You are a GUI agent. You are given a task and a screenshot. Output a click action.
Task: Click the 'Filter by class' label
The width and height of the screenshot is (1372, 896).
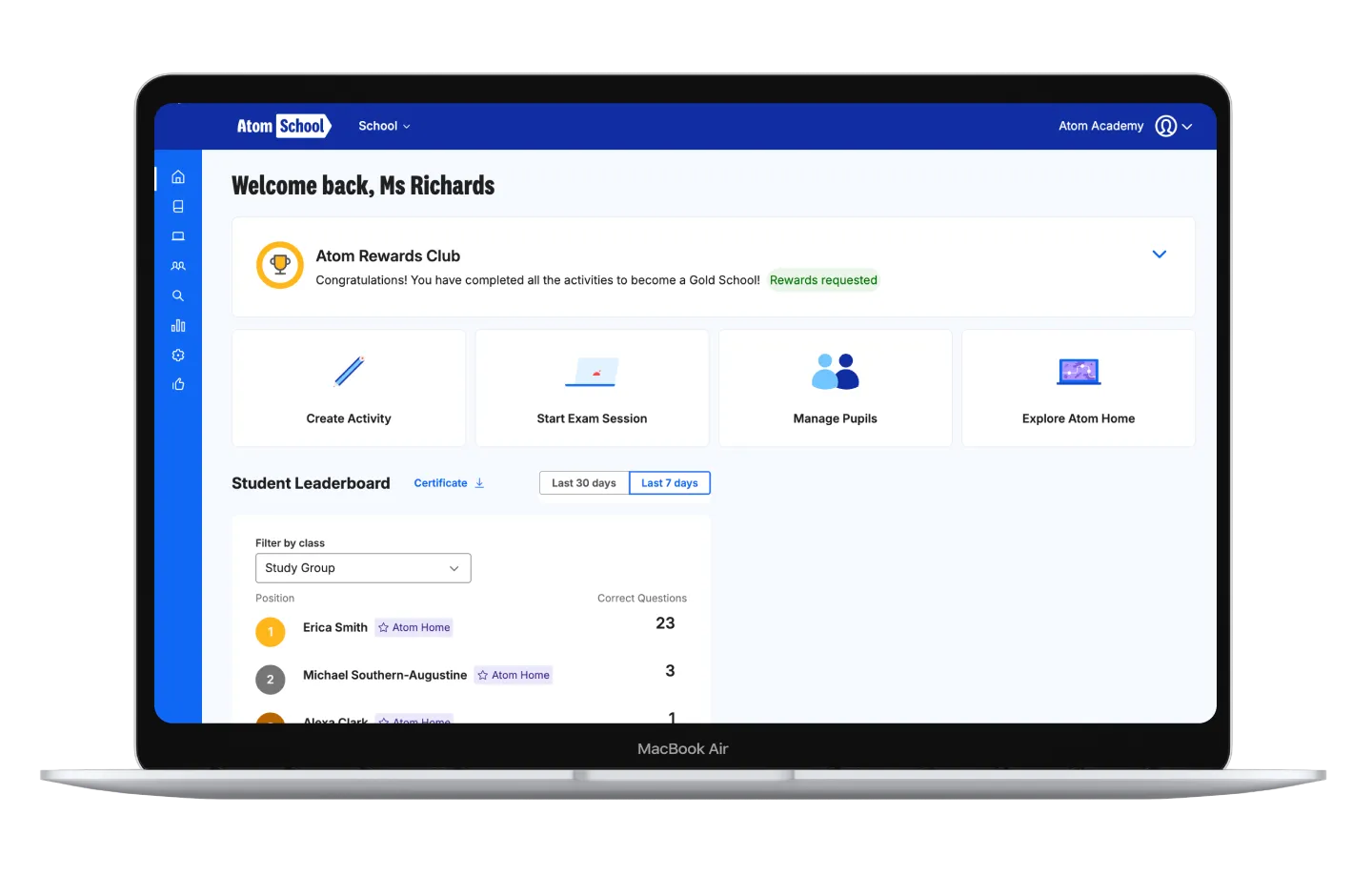(x=290, y=543)
